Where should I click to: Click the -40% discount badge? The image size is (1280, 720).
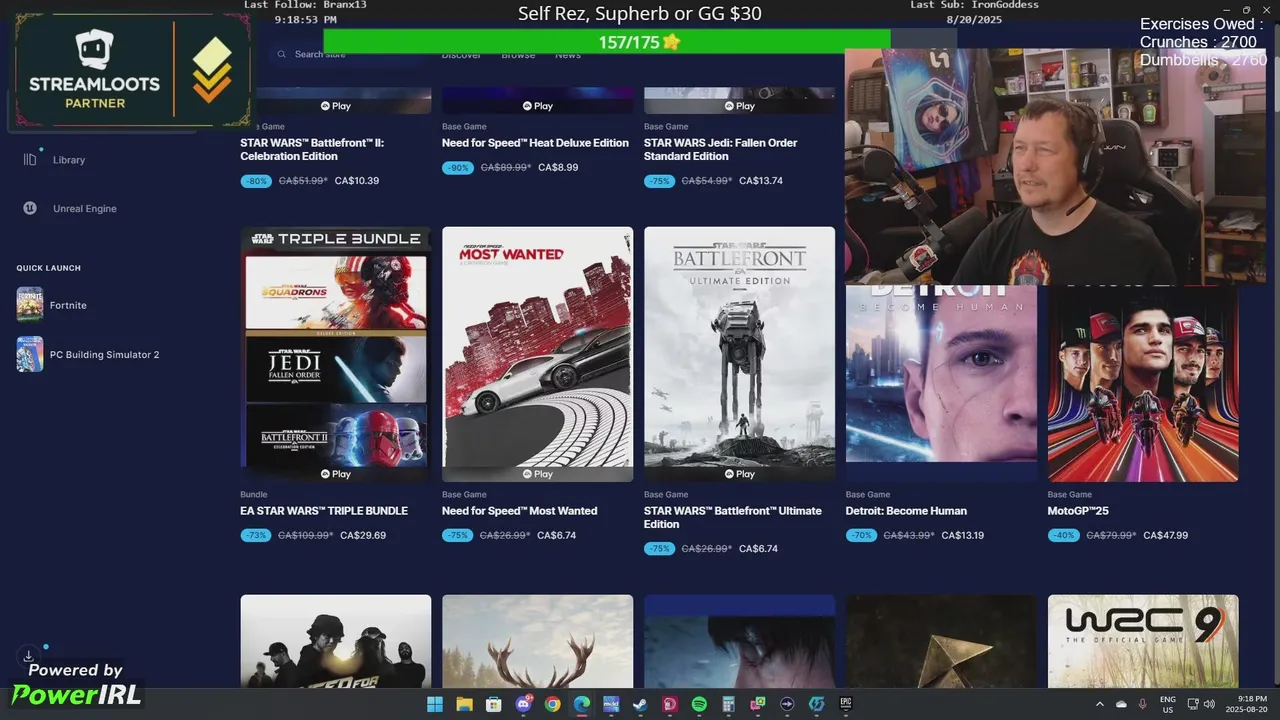(x=1063, y=536)
